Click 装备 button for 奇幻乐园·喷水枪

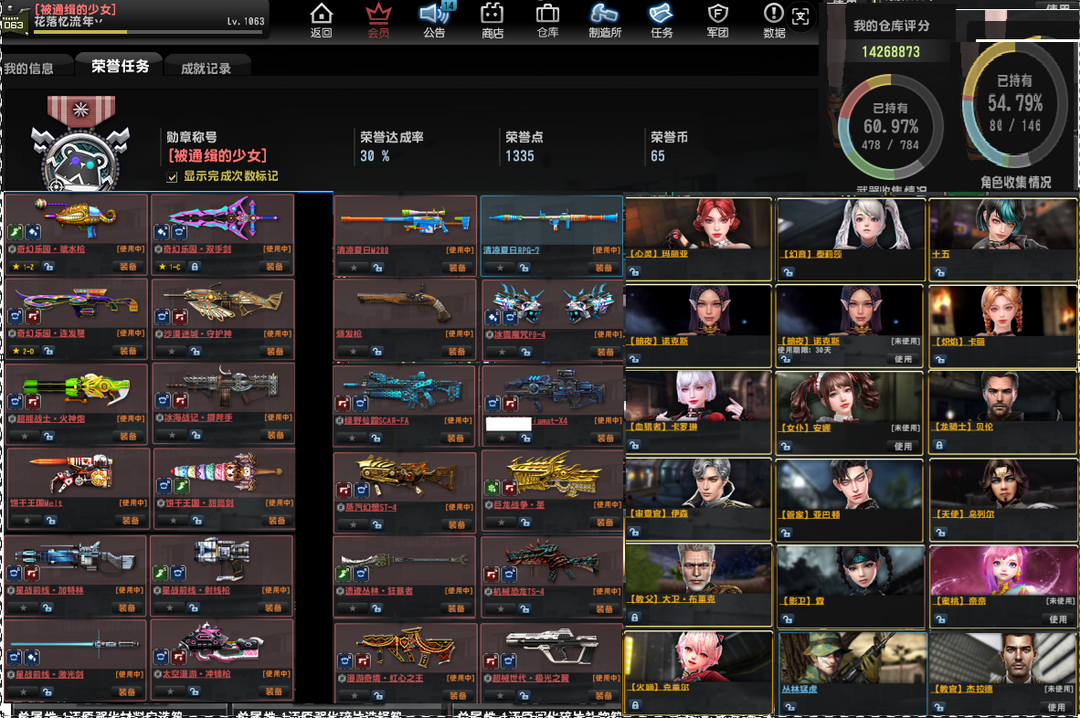129,267
